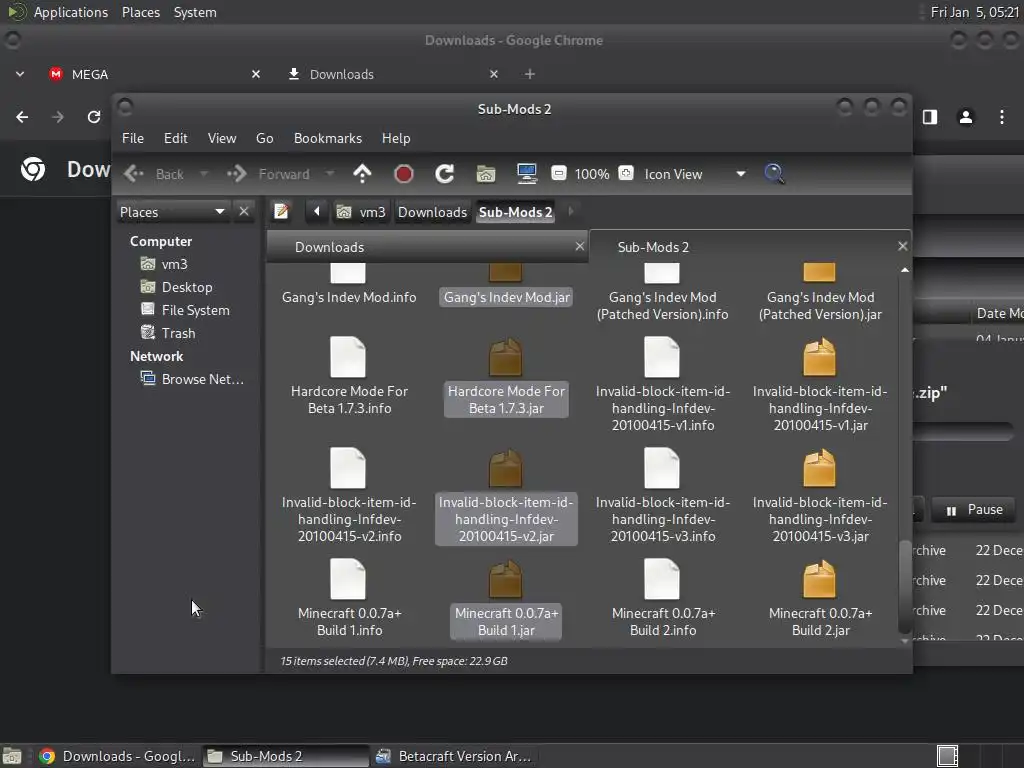Image resolution: width=1024 pixels, height=768 pixels.
Task: Close the Places side pane
Action: pyautogui.click(x=244, y=211)
